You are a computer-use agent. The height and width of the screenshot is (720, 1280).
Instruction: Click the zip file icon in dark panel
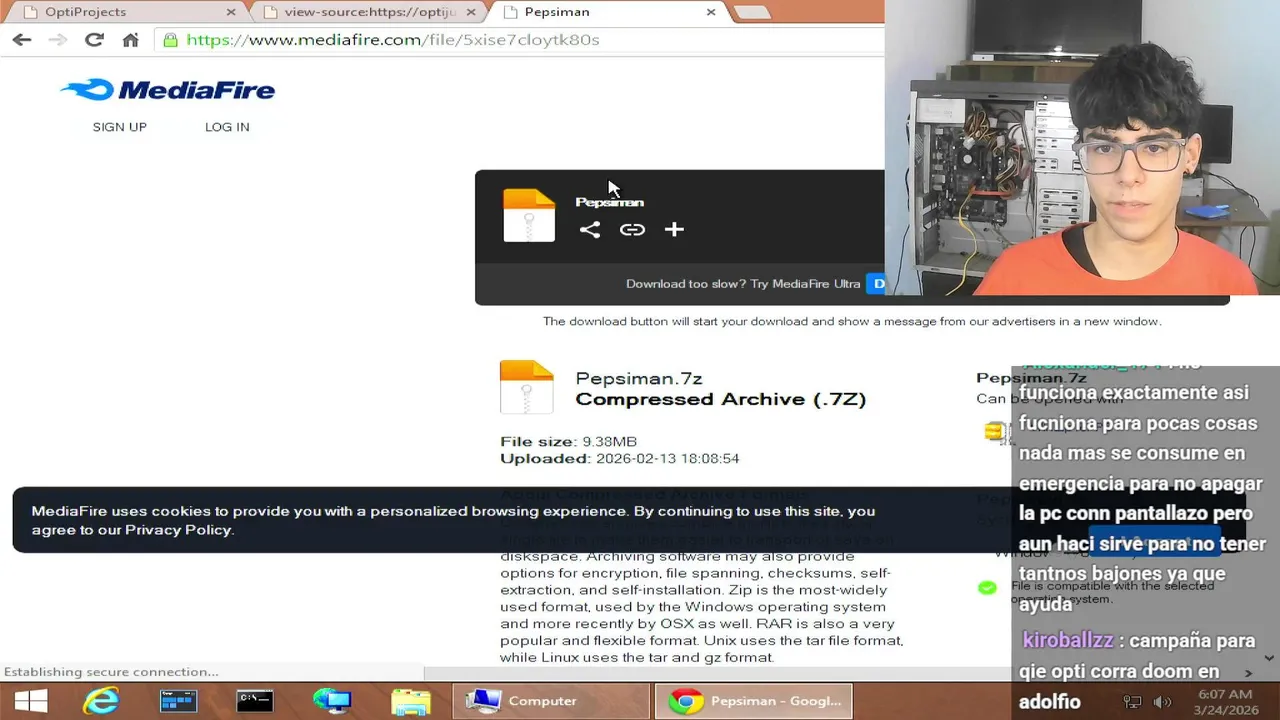click(529, 215)
